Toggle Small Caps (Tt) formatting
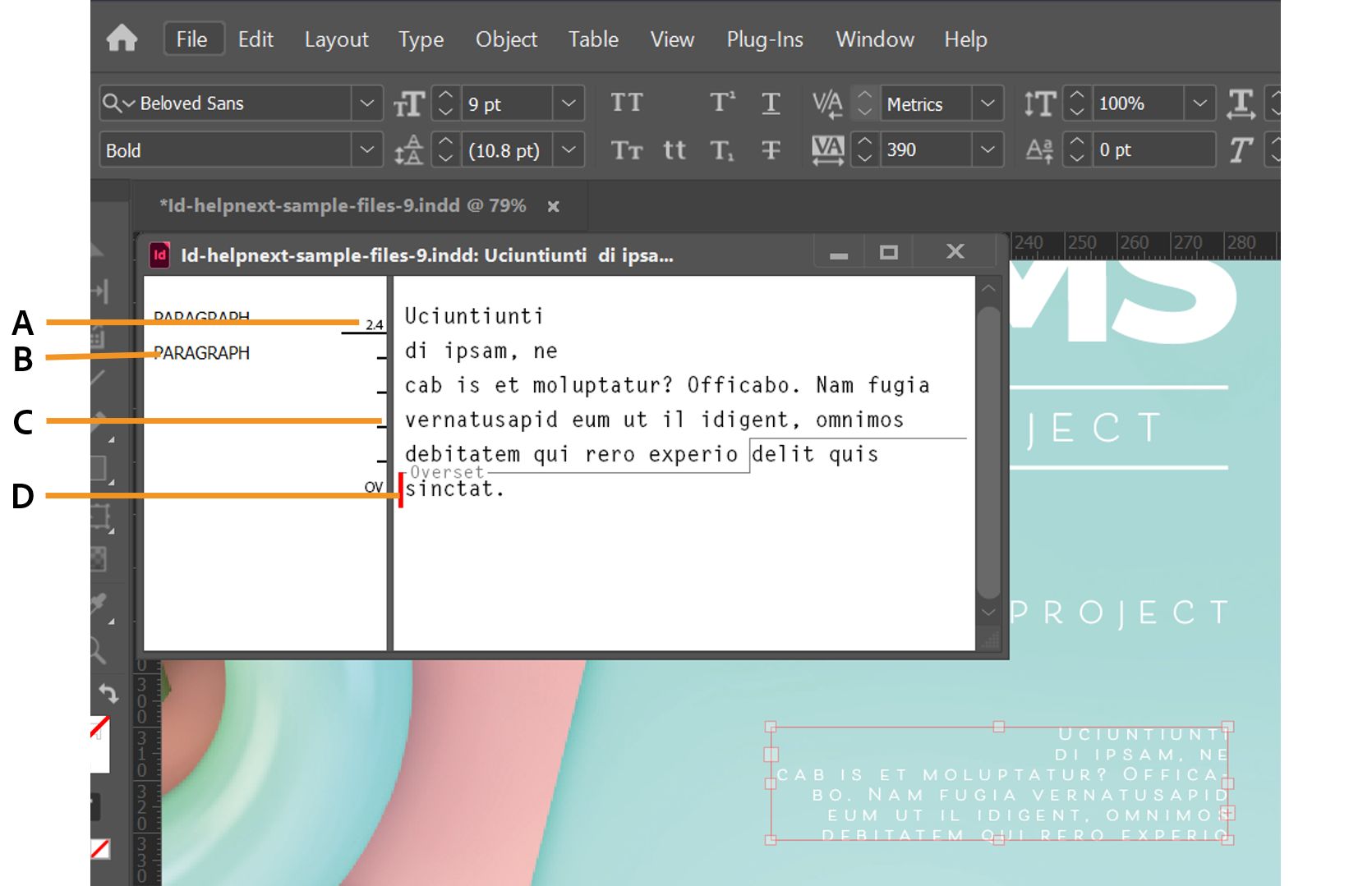Screen dimensions: 1372x886 (627, 150)
